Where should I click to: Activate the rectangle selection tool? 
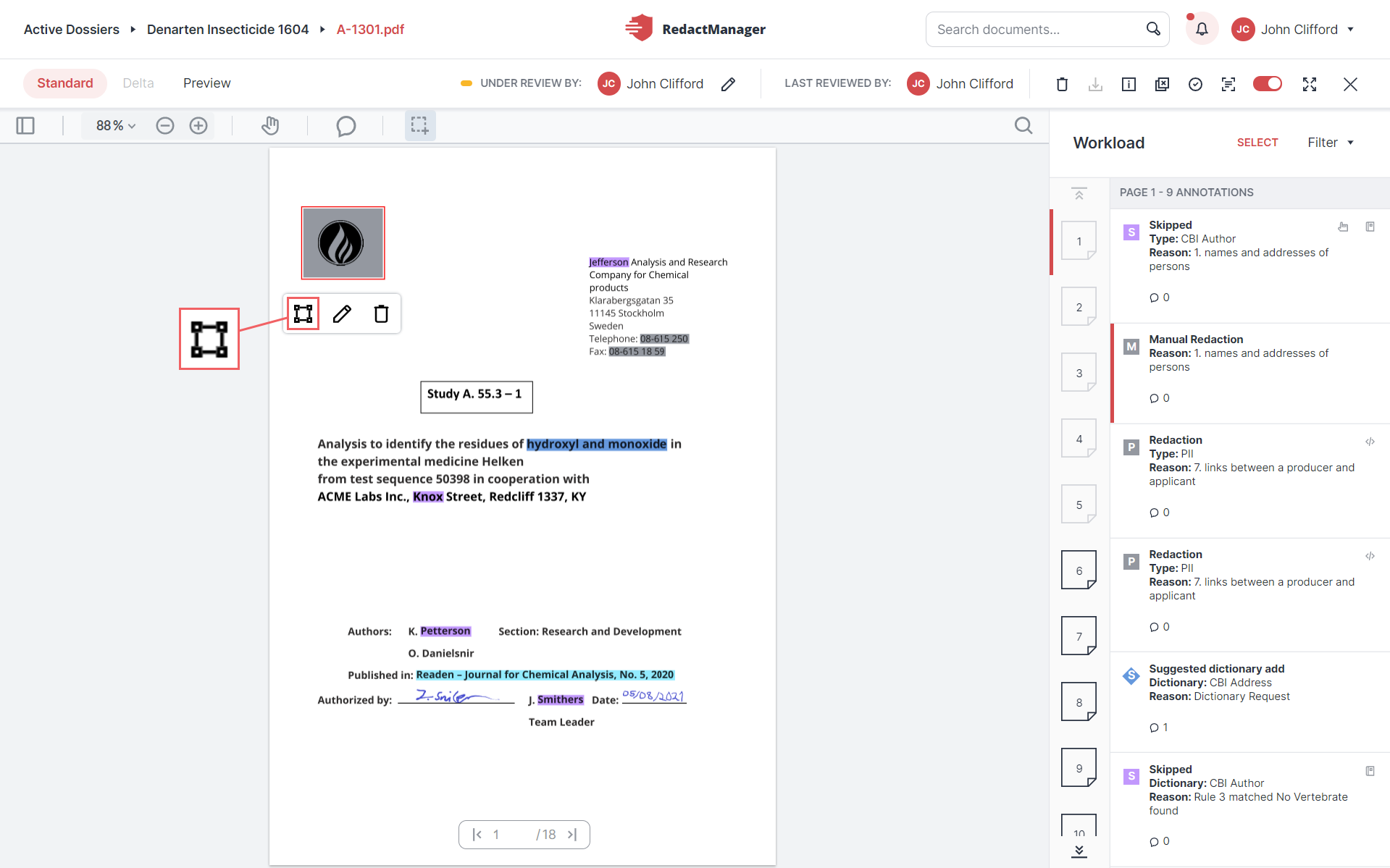pos(420,126)
